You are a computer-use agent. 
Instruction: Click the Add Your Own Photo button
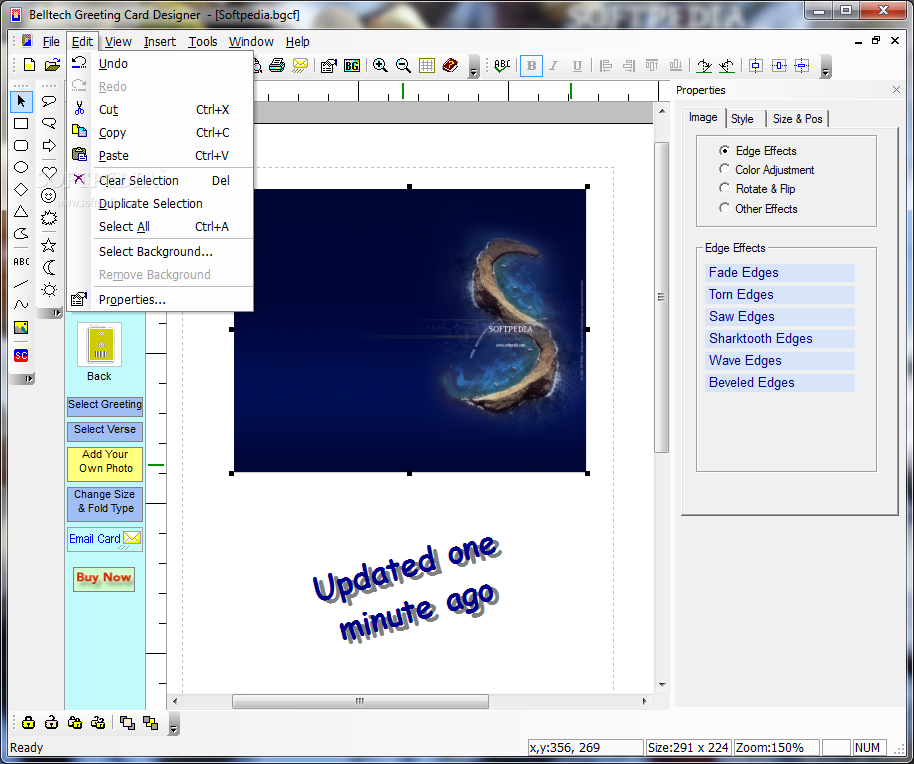pyautogui.click(x=105, y=464)
